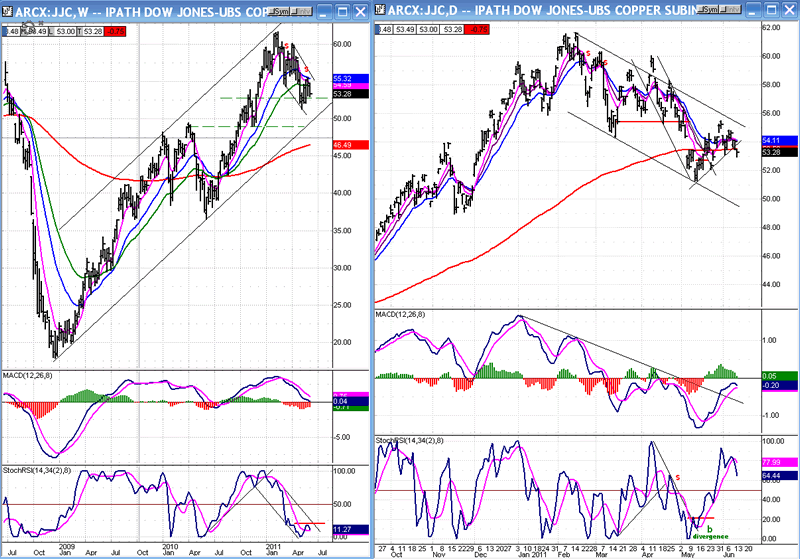Click the 53.49 quote value in daily chart
The width and height of the screenshot is (800, 559).
point(405,30)
